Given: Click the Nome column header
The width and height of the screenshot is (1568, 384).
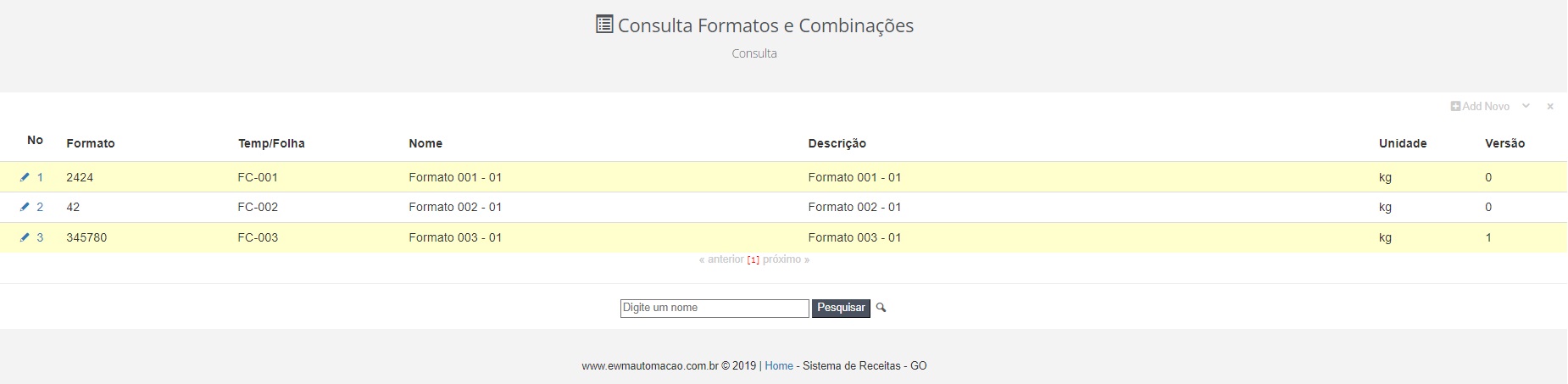Looking at the screenshot, I should 425,143.
